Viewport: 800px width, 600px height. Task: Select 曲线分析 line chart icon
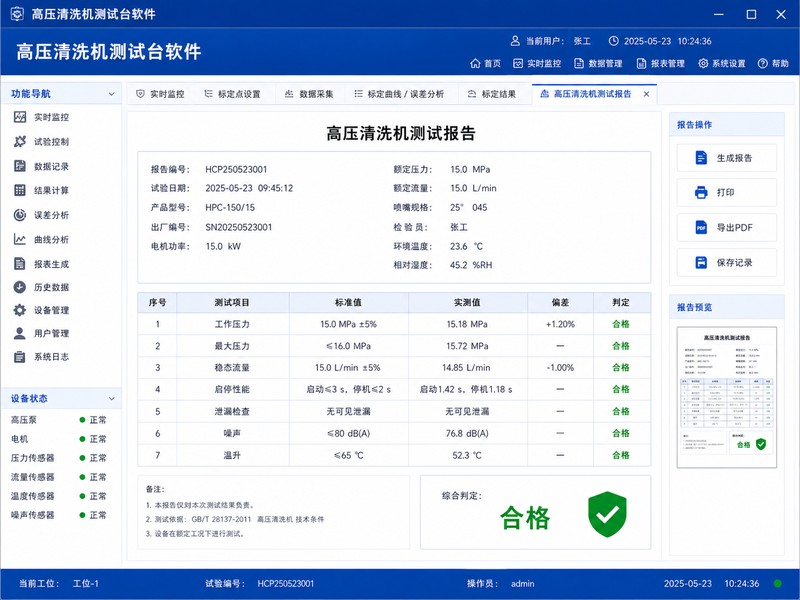coord(19,239)
